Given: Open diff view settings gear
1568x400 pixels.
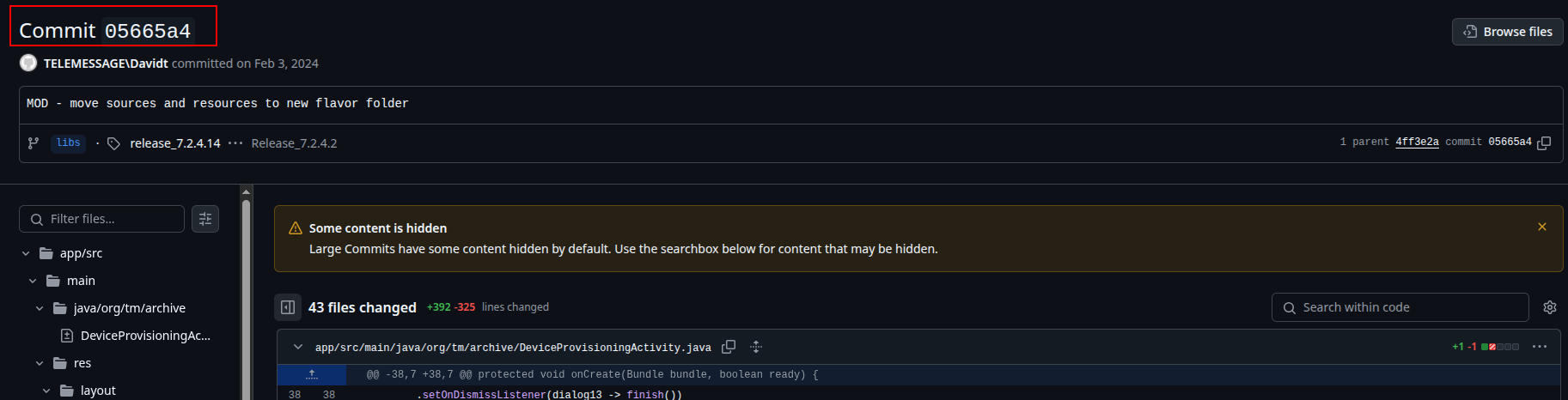Looking at the screenshot, I should coord(1550,307).
